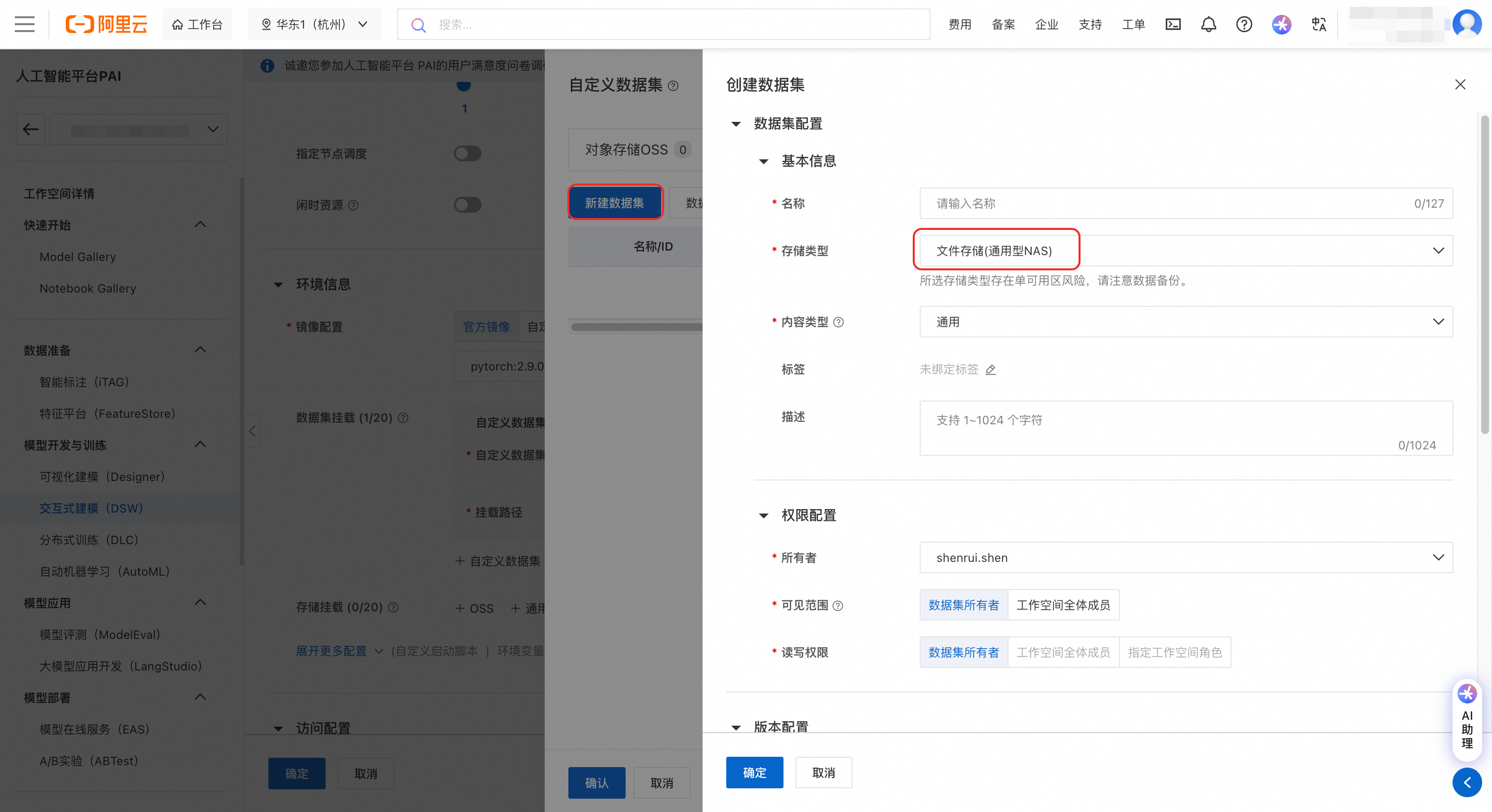This screenshot has width=1492, height=812.
Task: Click the info icon next to 内容类型
Action: point(838,322)
